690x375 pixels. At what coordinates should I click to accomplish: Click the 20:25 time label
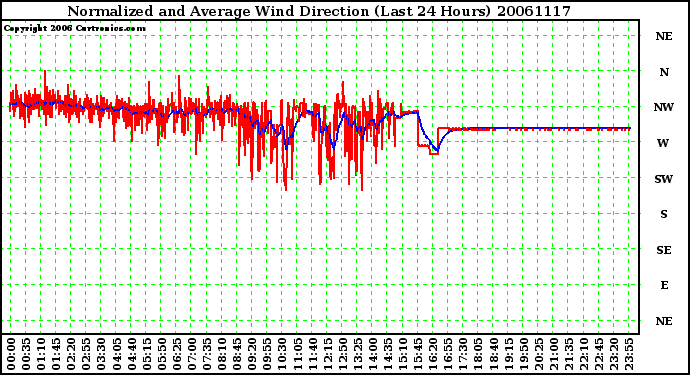pos(538,354)
